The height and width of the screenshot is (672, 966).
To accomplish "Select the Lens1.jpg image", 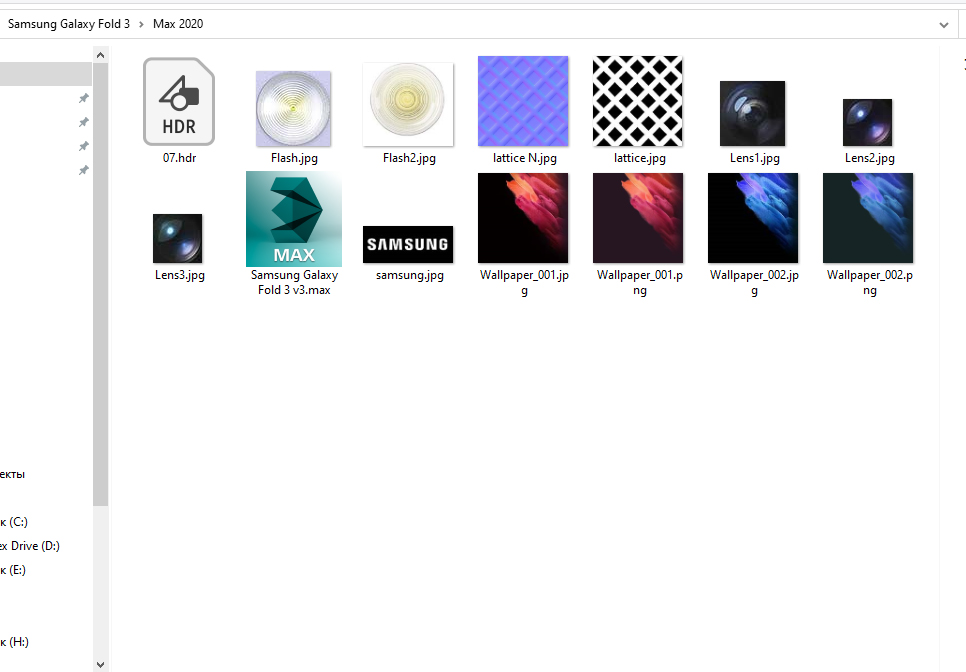I will pos(752,113).
